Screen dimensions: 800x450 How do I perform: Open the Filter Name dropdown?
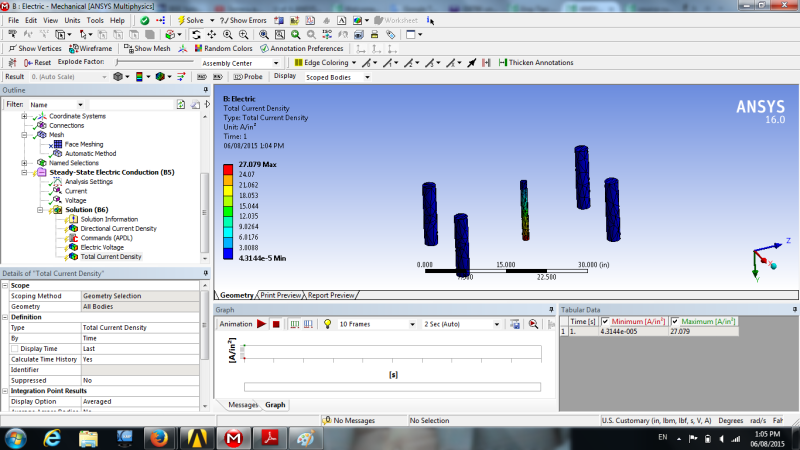click(81, 105)
